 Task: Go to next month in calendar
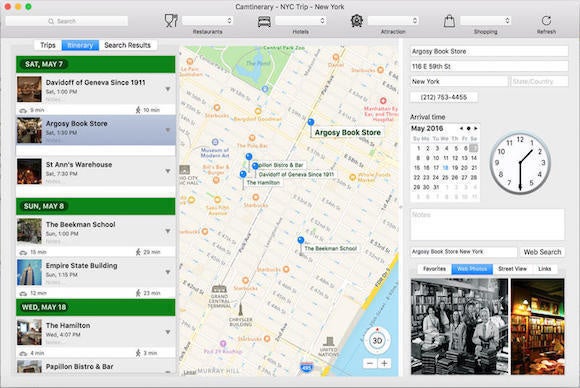click(476, 128)
